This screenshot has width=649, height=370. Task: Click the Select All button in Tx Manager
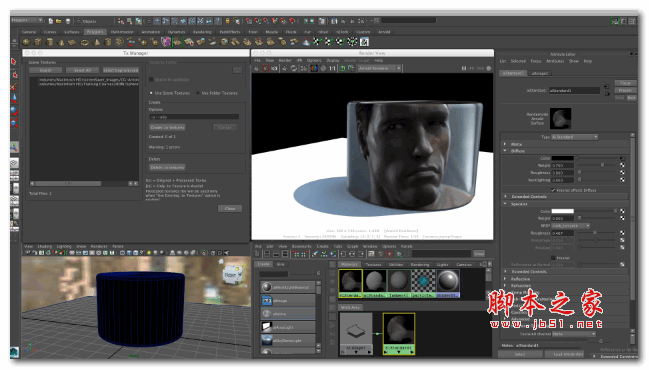pos(82,70)
